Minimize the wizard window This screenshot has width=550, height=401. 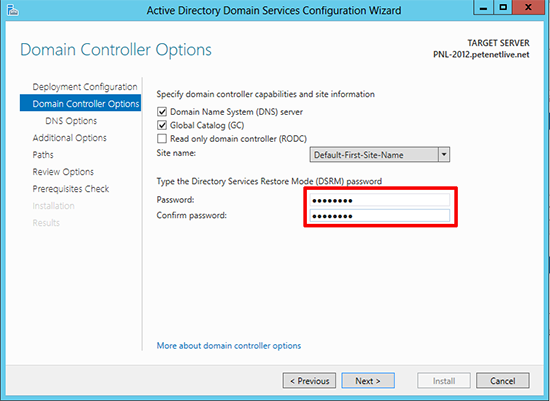[483, 7]
